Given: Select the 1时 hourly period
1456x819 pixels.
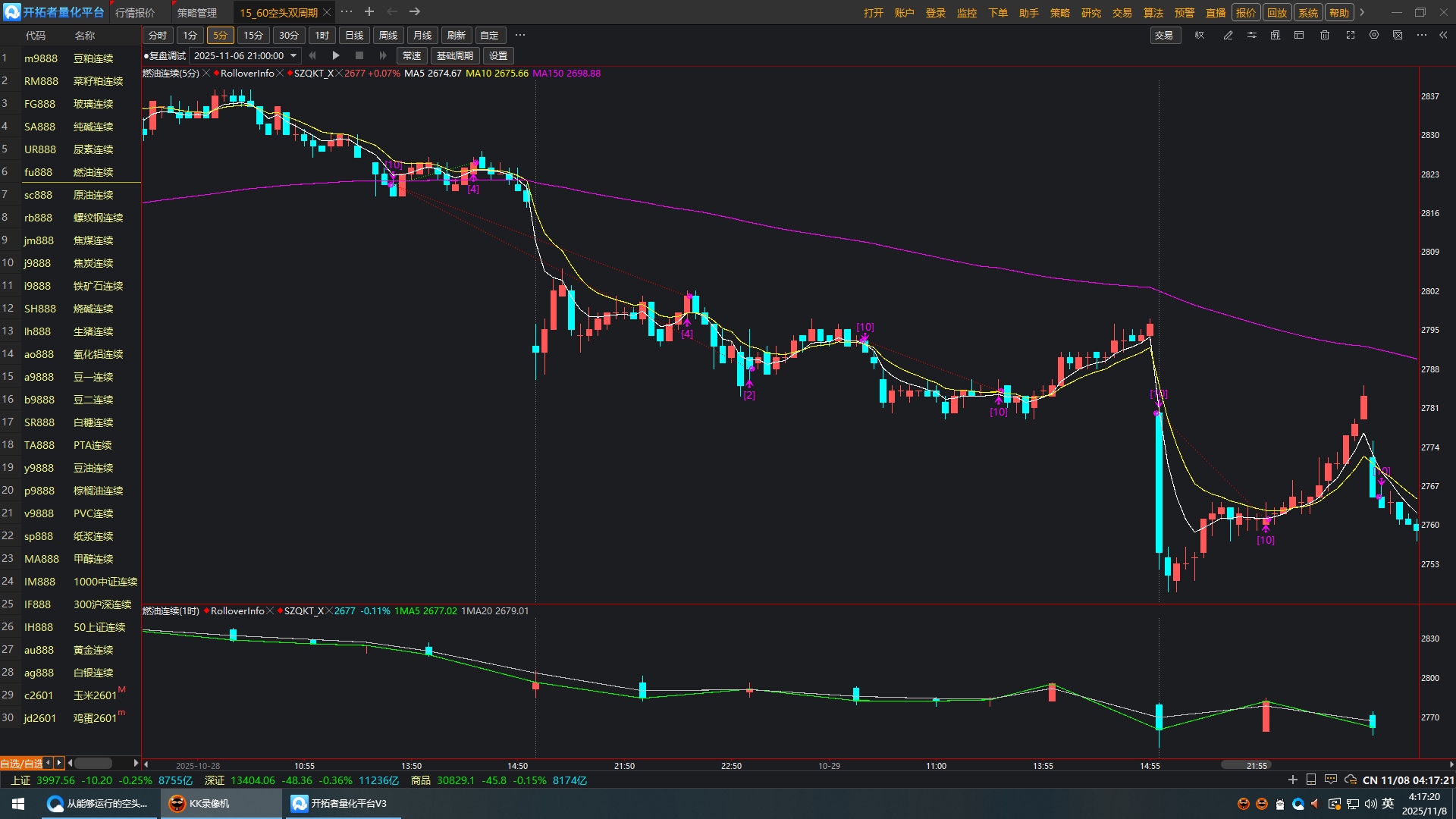Looking at the screenshot, I should click(x=322, y=36).
